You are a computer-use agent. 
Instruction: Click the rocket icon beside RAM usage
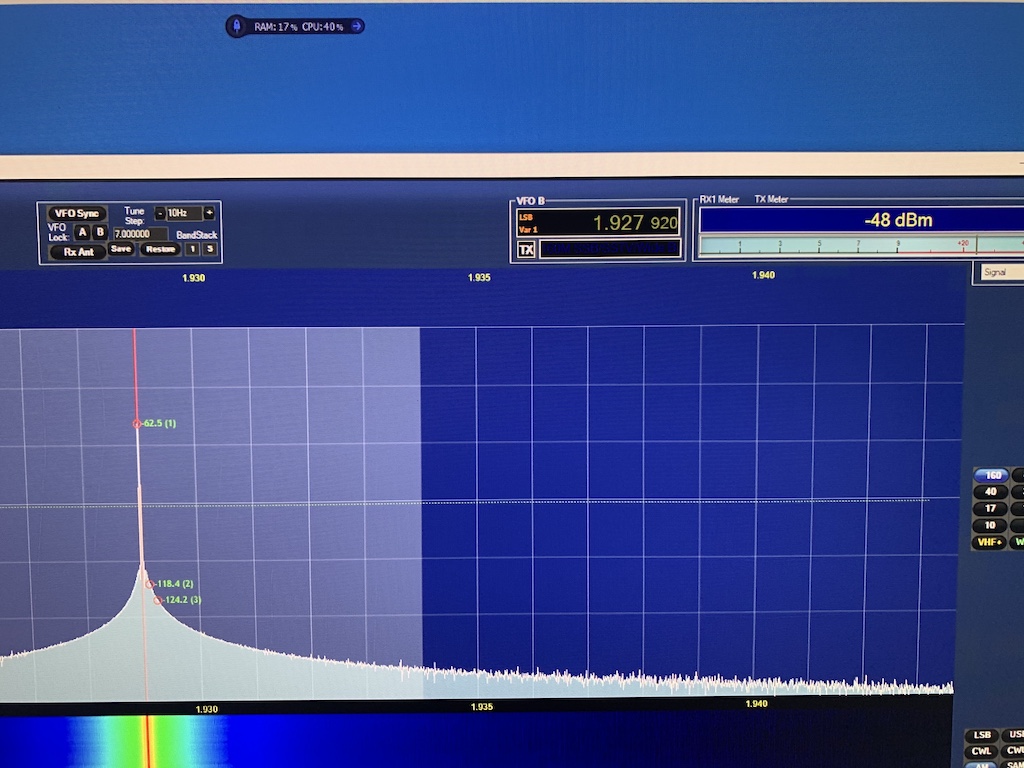237,26
